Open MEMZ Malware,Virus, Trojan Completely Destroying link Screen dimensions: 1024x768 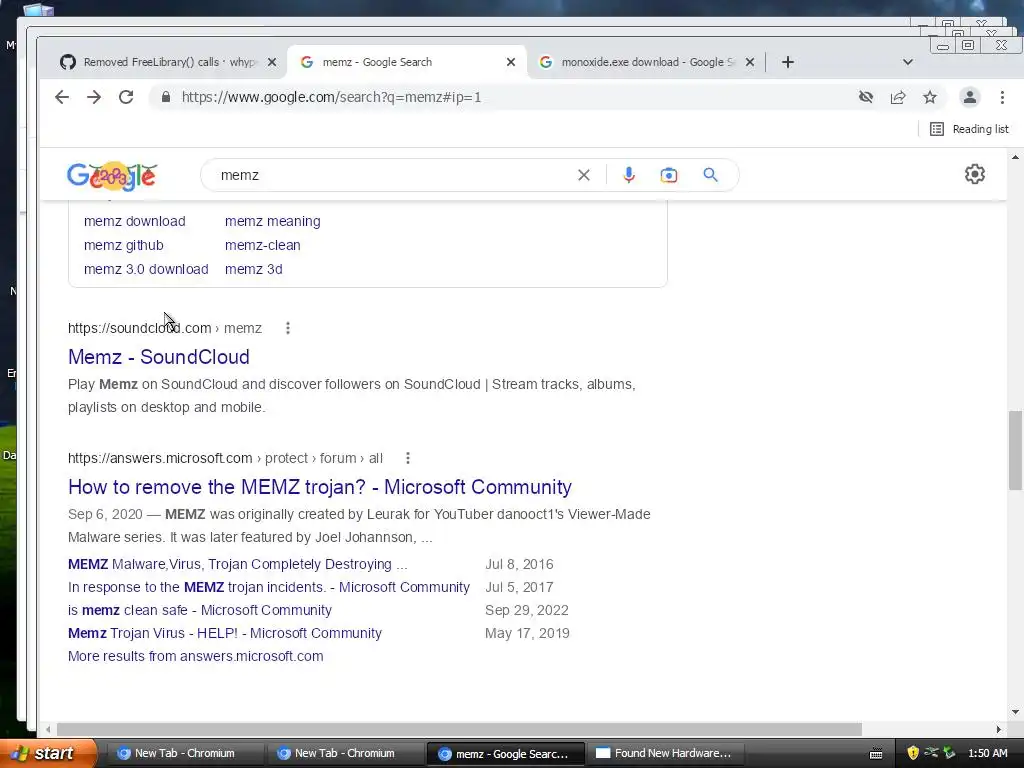pos(238,564)
